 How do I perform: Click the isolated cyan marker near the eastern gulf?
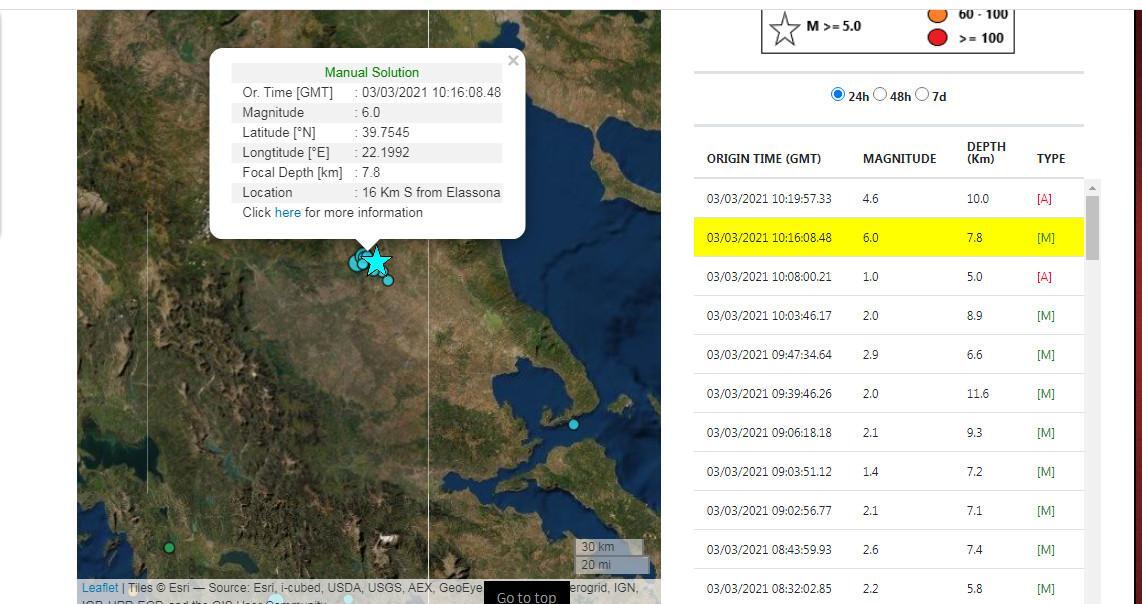[x=573, y=424]
